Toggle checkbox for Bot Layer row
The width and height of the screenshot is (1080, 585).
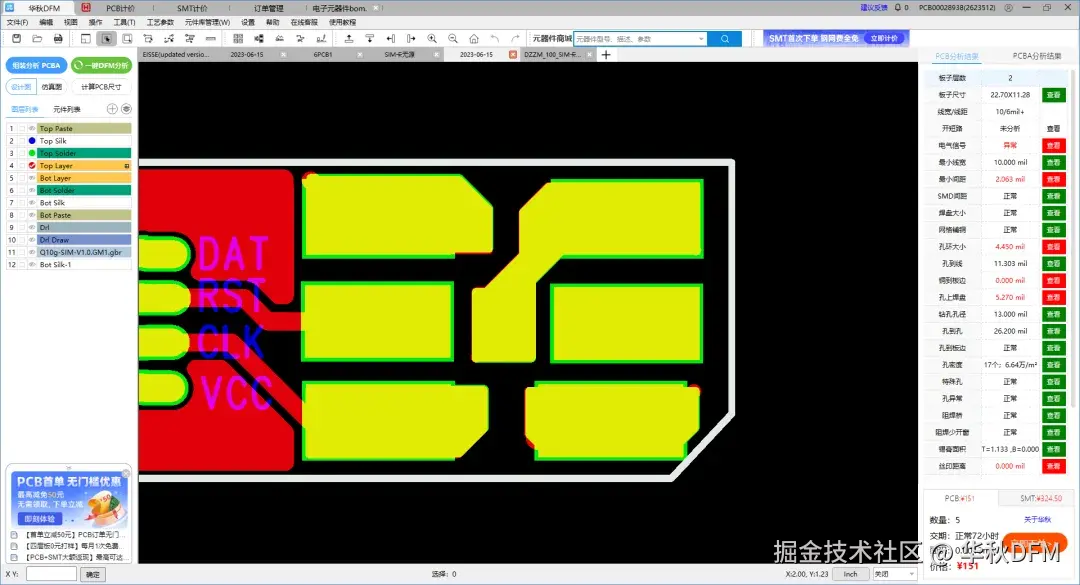[x=22, y=178]
